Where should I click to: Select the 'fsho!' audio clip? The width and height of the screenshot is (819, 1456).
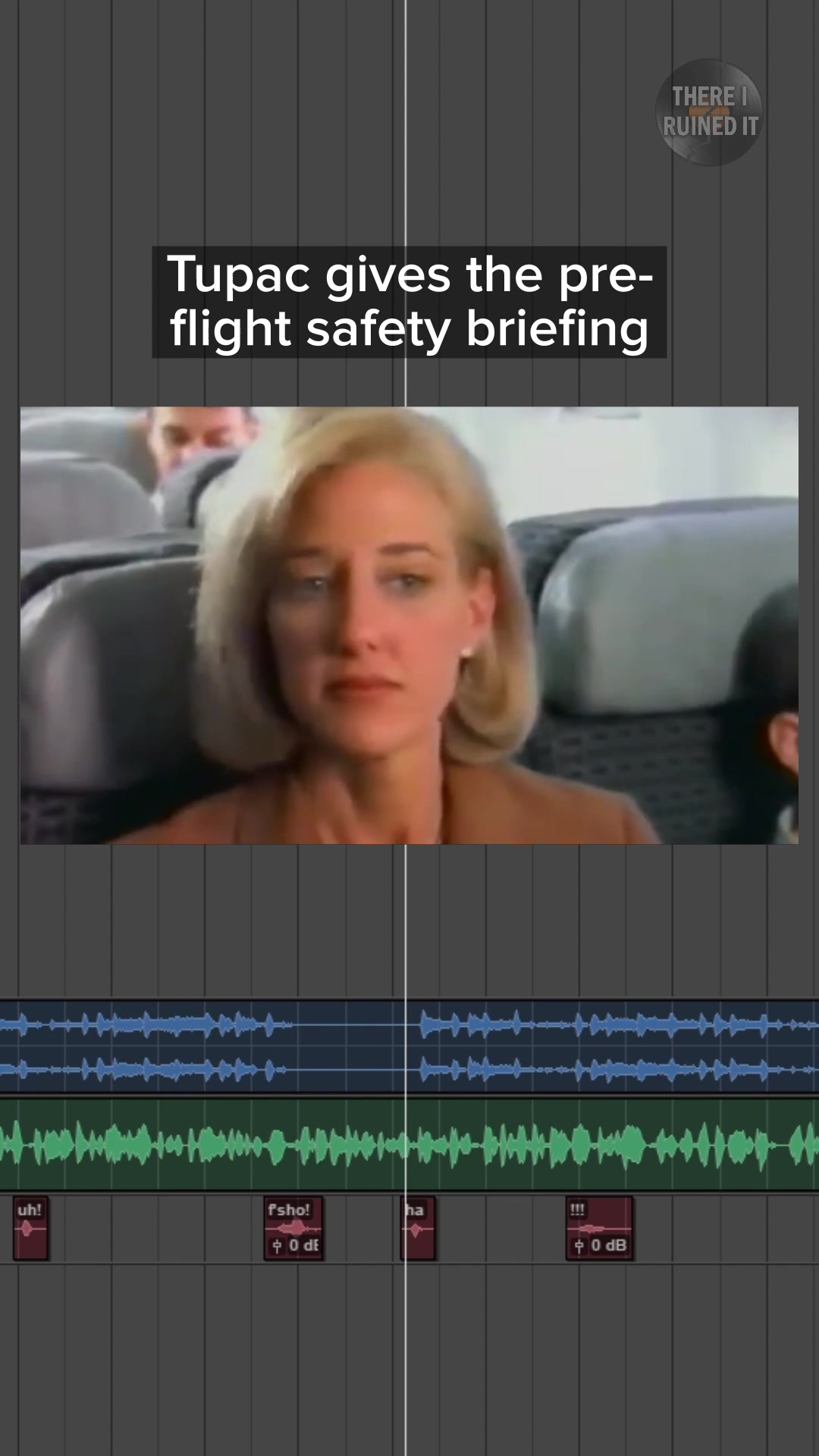(x=293, y=1228)
